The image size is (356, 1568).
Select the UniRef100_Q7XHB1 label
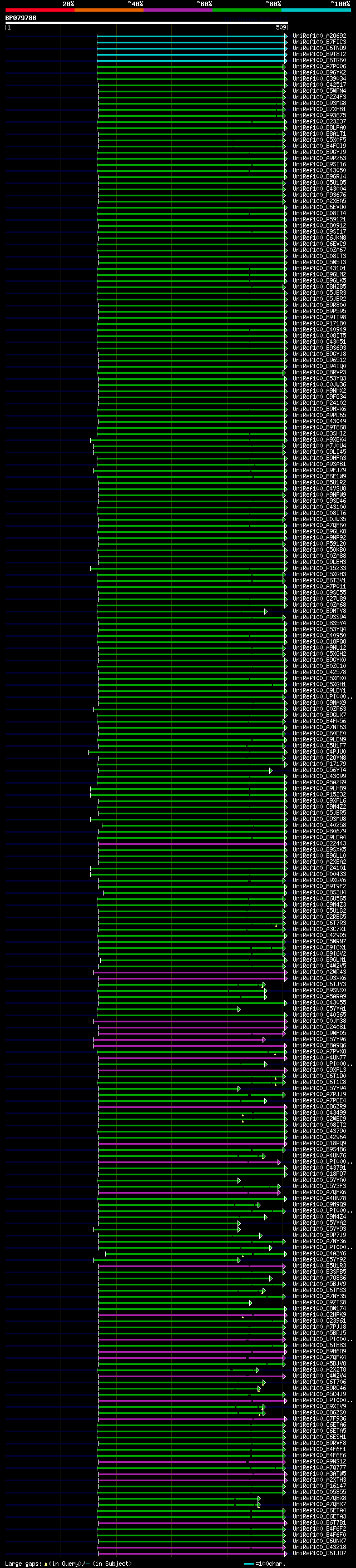pos(319,109)
